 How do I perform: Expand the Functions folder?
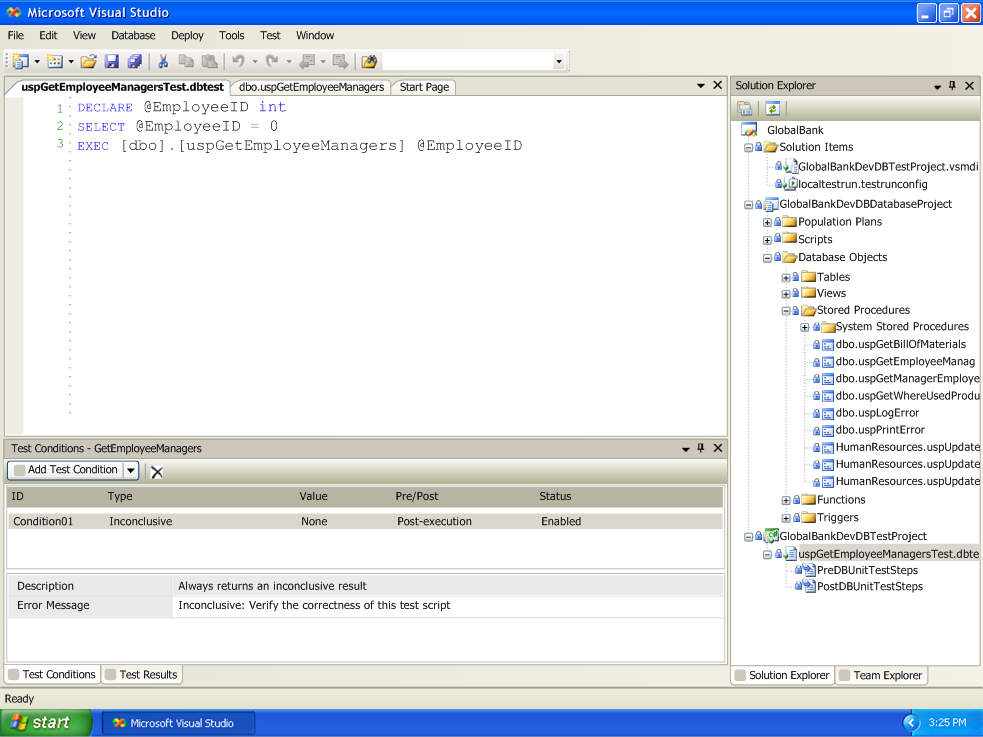coord(786,500)
